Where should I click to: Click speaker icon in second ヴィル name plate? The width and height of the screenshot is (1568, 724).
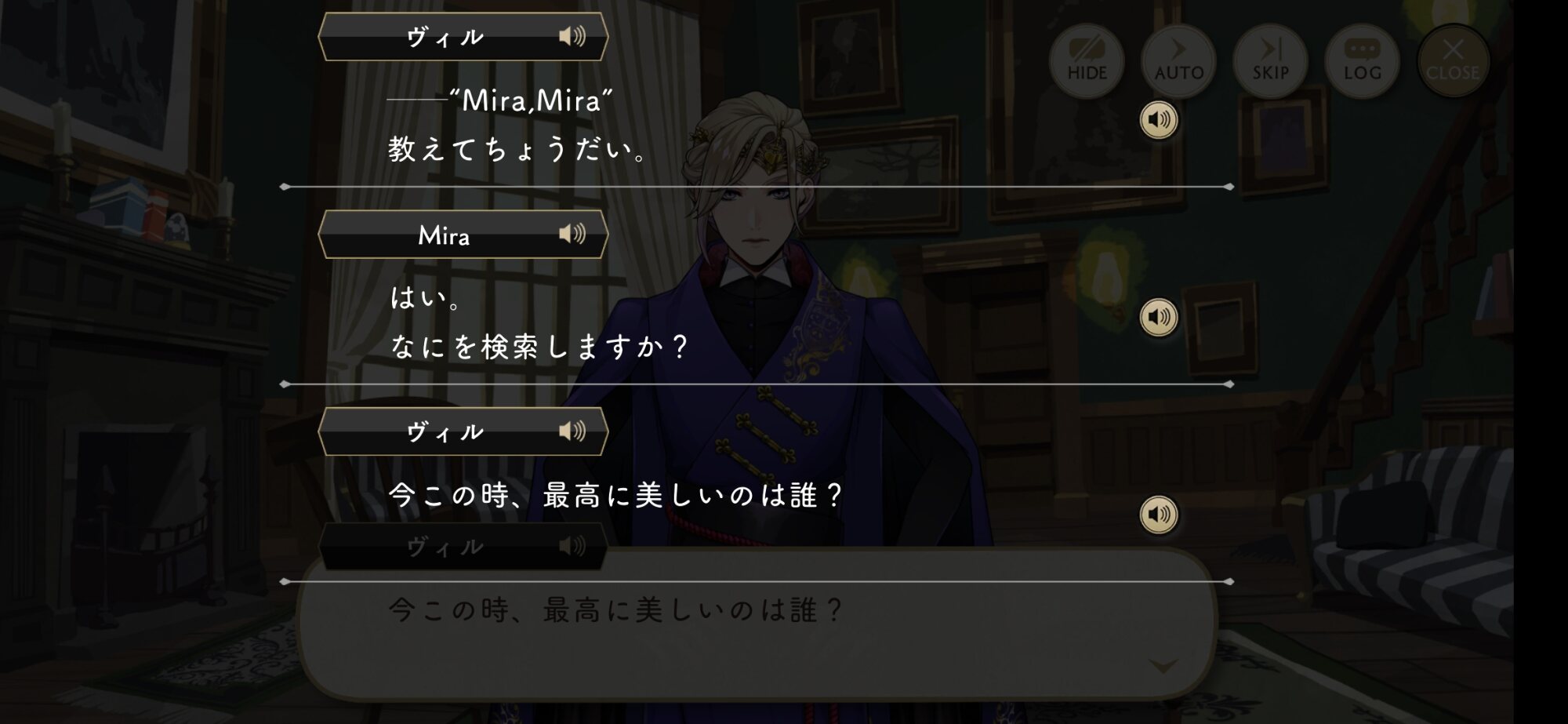(x=572, y=431)
